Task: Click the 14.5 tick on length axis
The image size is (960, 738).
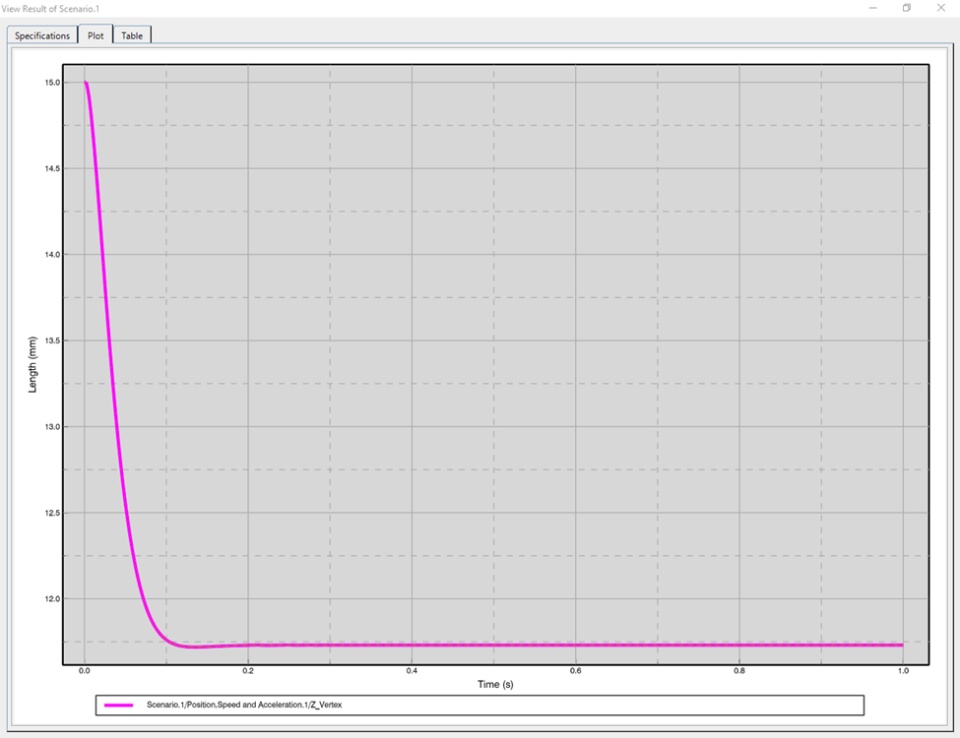Action: 53,168
